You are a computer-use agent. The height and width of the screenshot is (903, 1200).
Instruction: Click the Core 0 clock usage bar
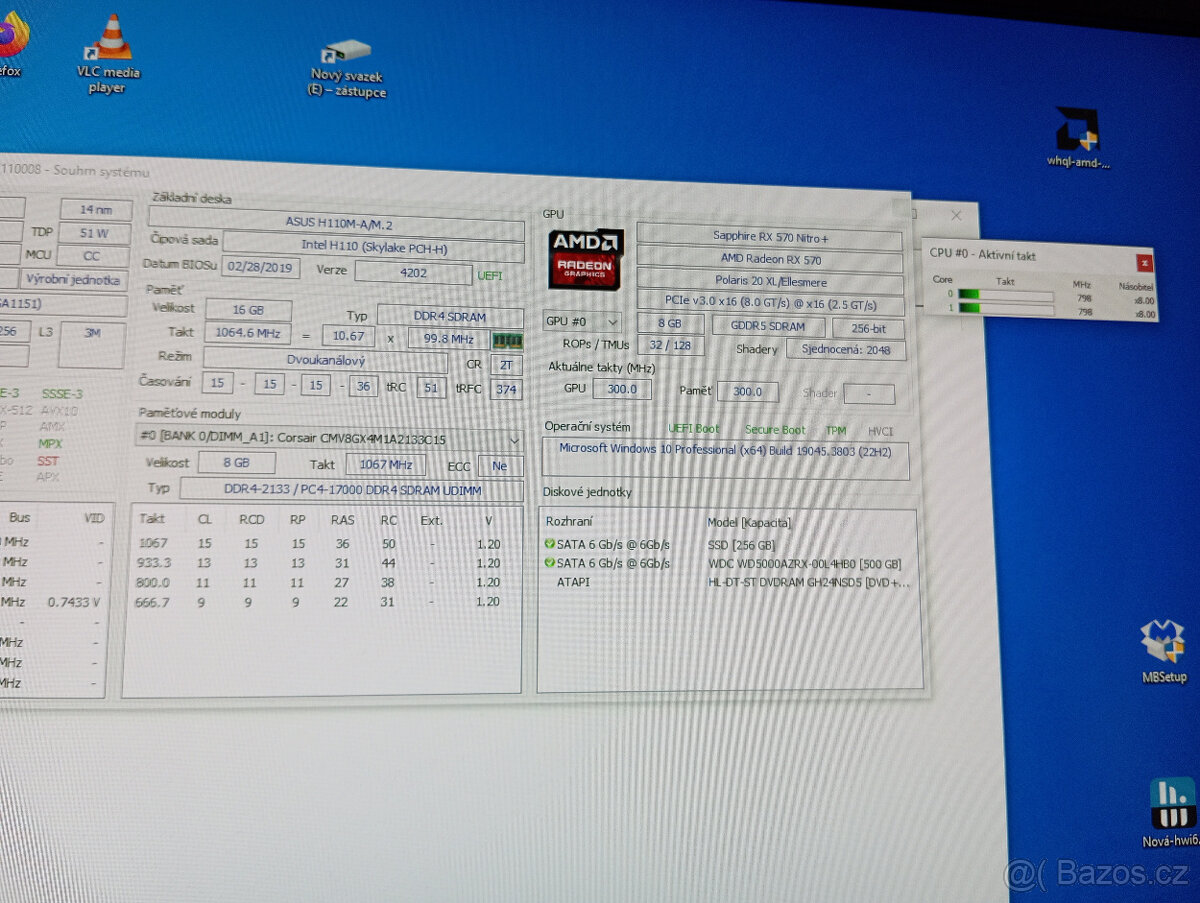coord(1005,295)
